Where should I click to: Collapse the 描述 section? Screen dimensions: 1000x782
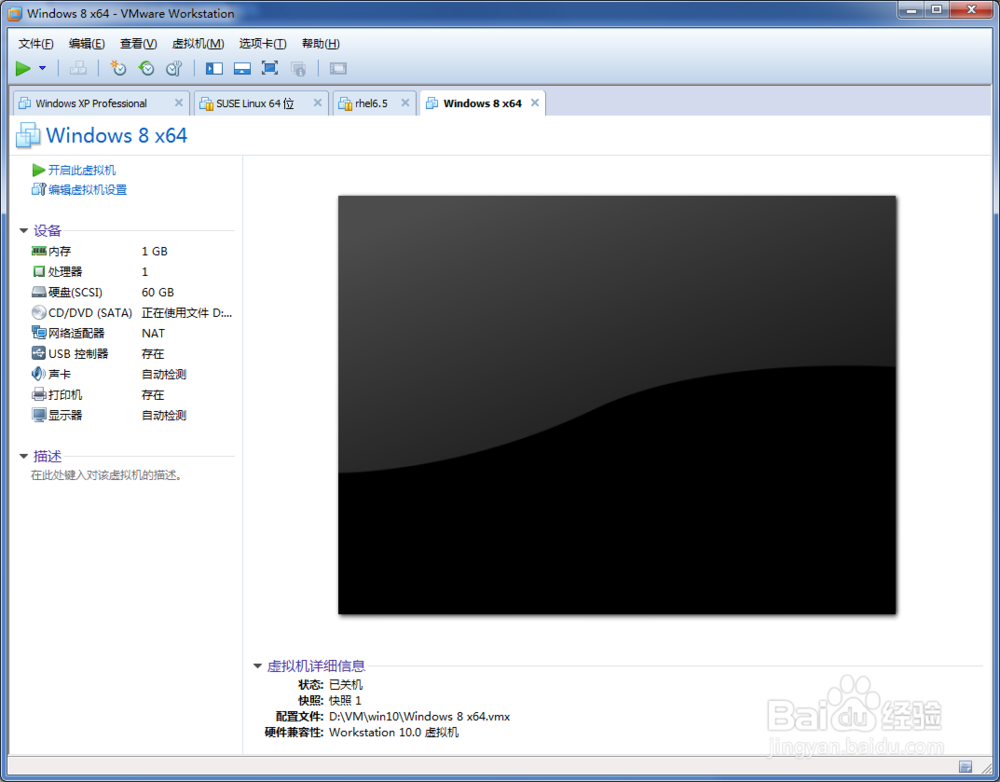[24, 456]
